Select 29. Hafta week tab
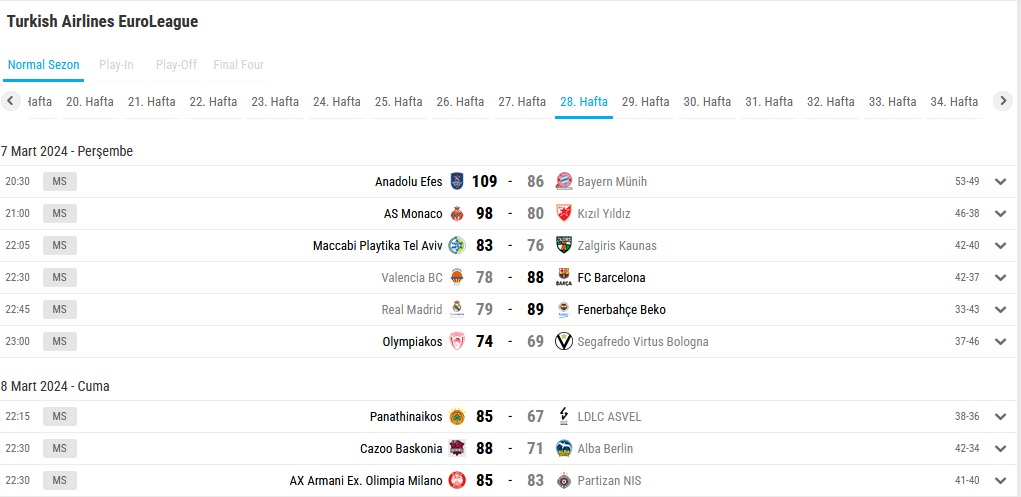The height and width of the screenshot is (497, 1021). [x=645, y=102]
